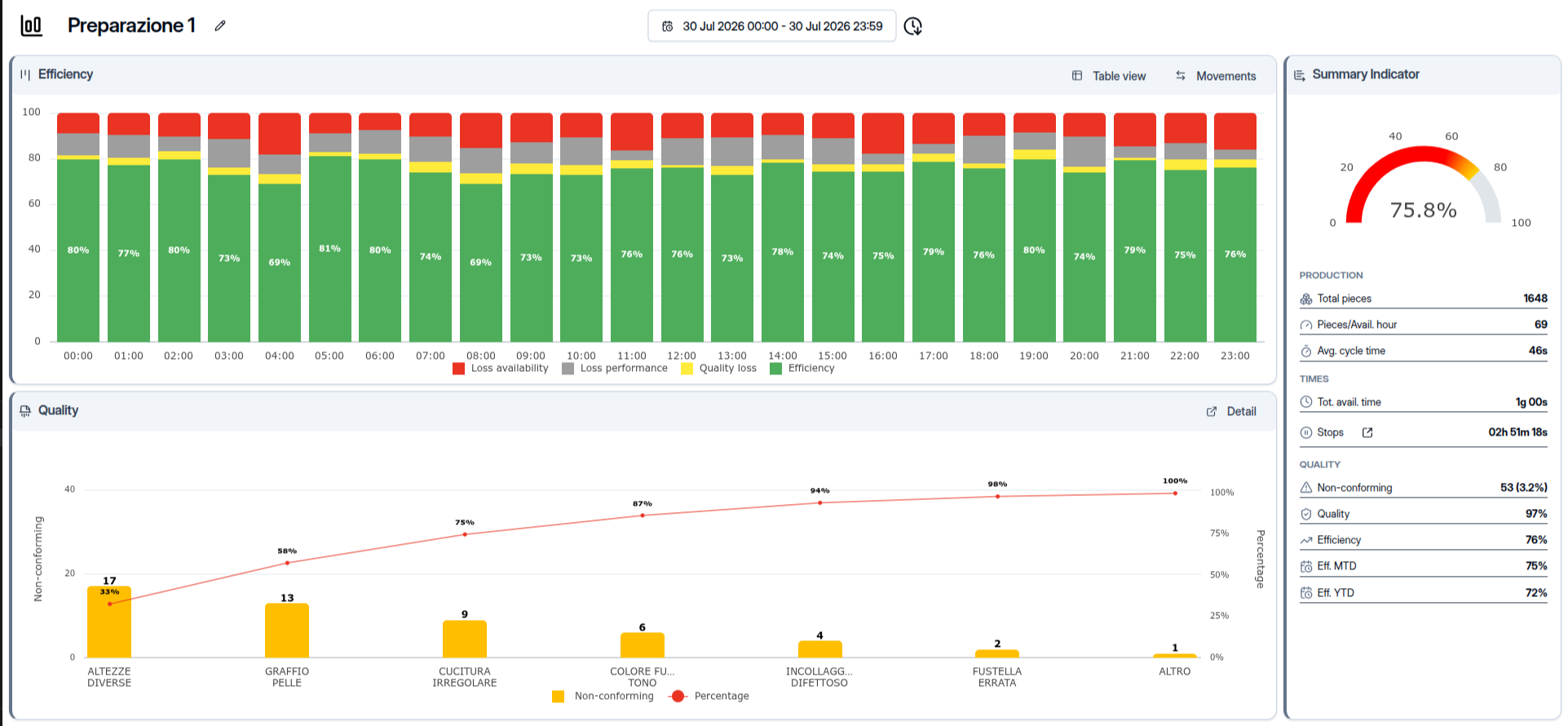Click the trend icon beside Efficiency 76%

tap(1306, 540)
